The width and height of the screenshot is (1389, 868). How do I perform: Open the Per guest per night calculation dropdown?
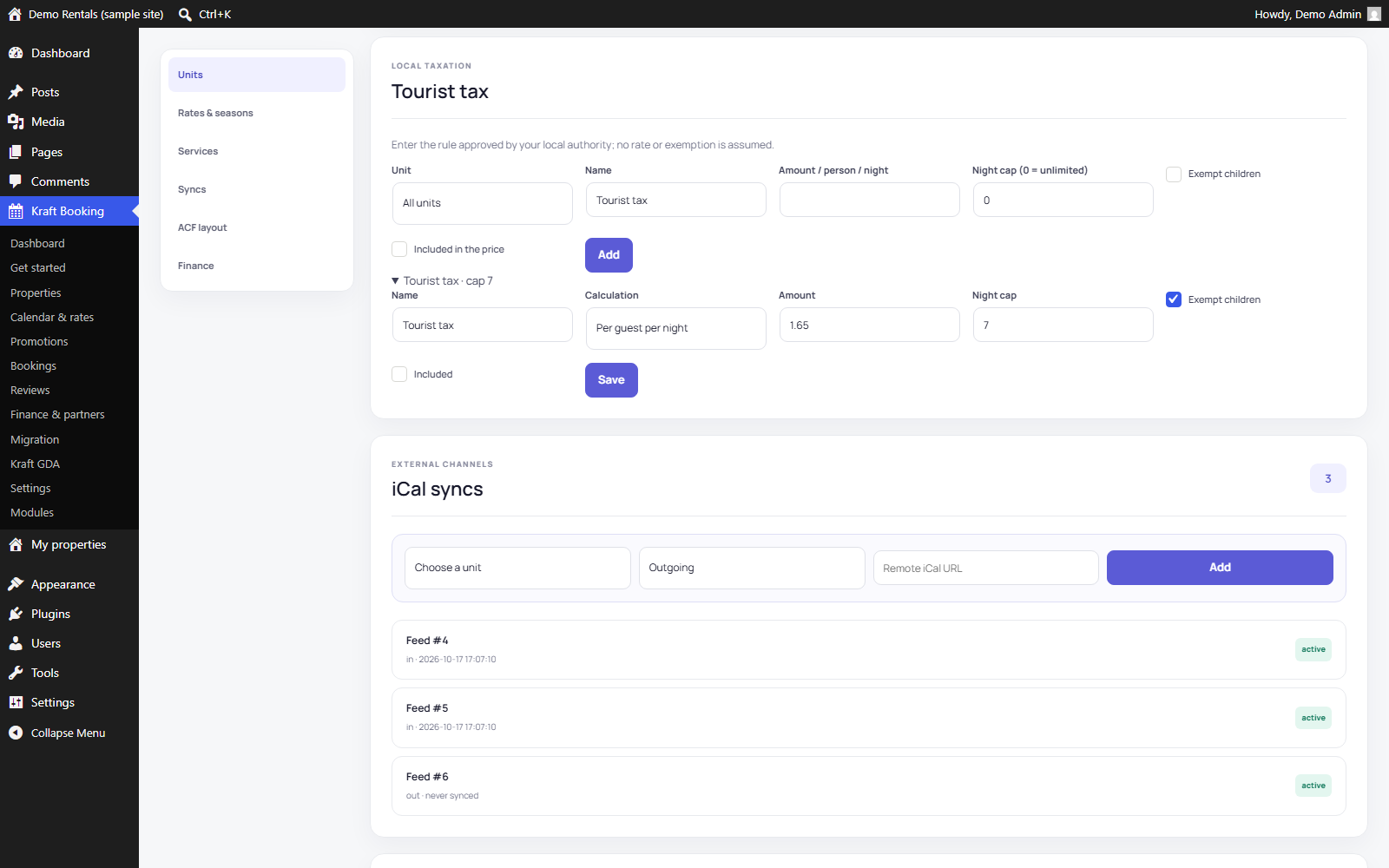675,328
